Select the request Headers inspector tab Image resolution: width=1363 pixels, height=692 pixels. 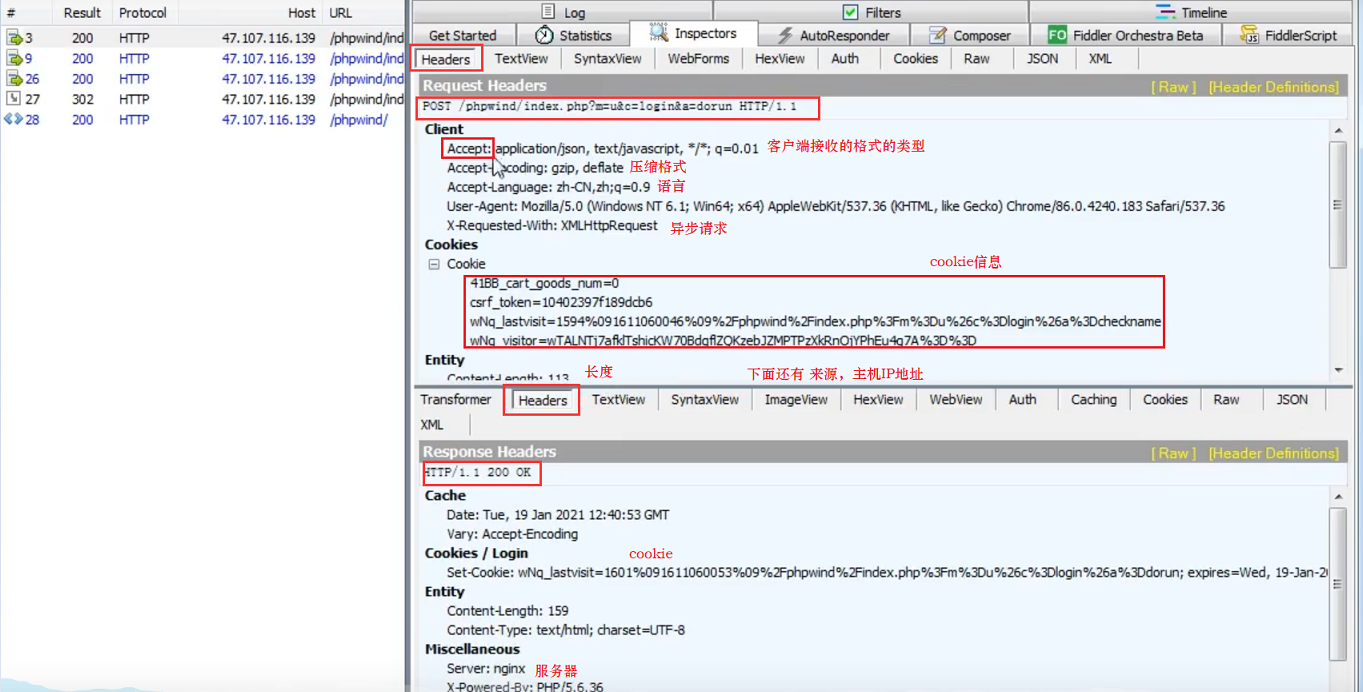click(446, 59)
